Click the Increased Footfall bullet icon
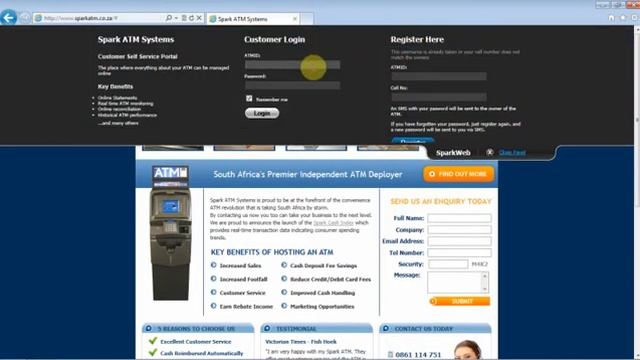The image size is (640, 360). point(213,279)
